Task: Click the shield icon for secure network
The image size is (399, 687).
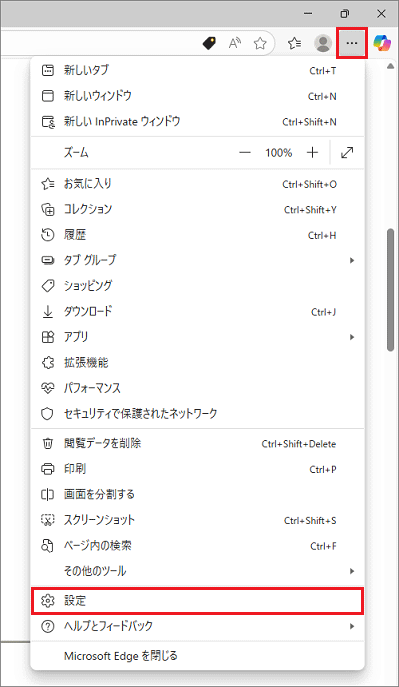Action: click(x=47, y=414)
